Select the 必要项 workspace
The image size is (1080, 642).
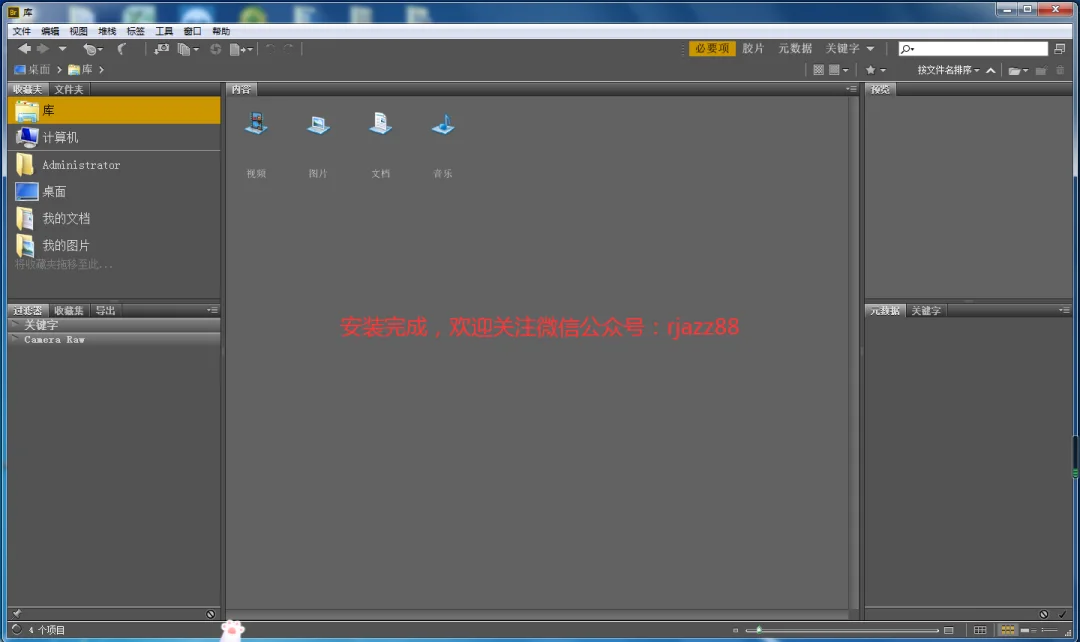[712, 48]
